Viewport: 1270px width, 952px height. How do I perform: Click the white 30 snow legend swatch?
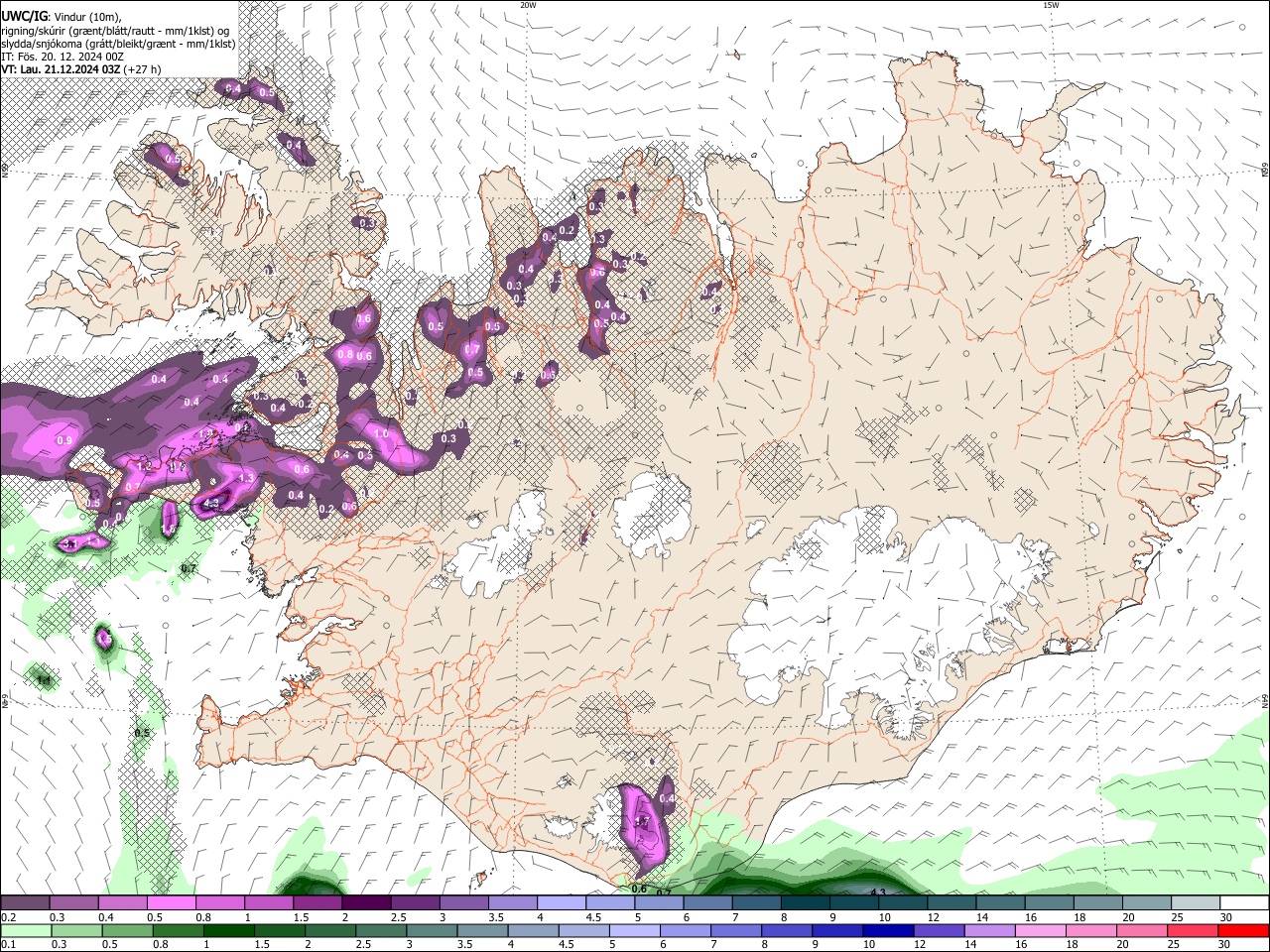coord(1244,902)
